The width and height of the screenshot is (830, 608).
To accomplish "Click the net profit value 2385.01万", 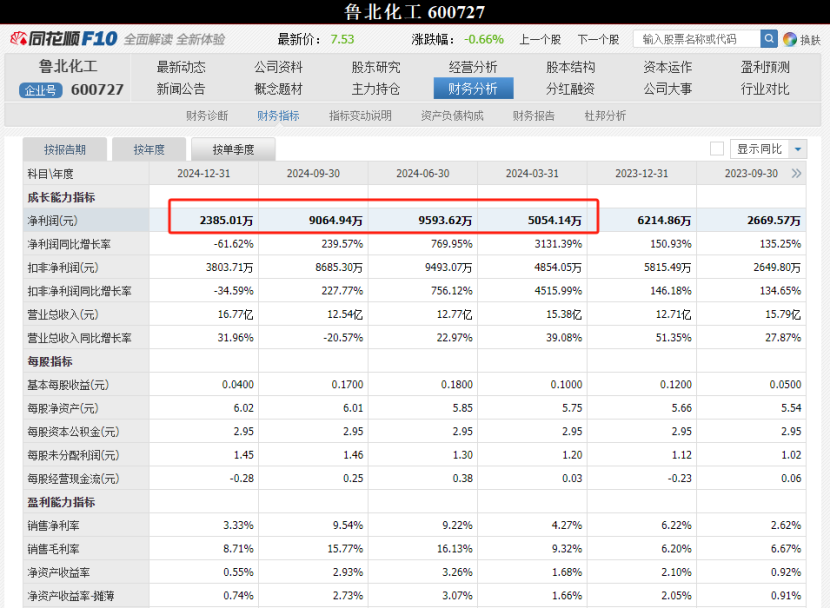I will pyautogui.click(x=227, y=221).
